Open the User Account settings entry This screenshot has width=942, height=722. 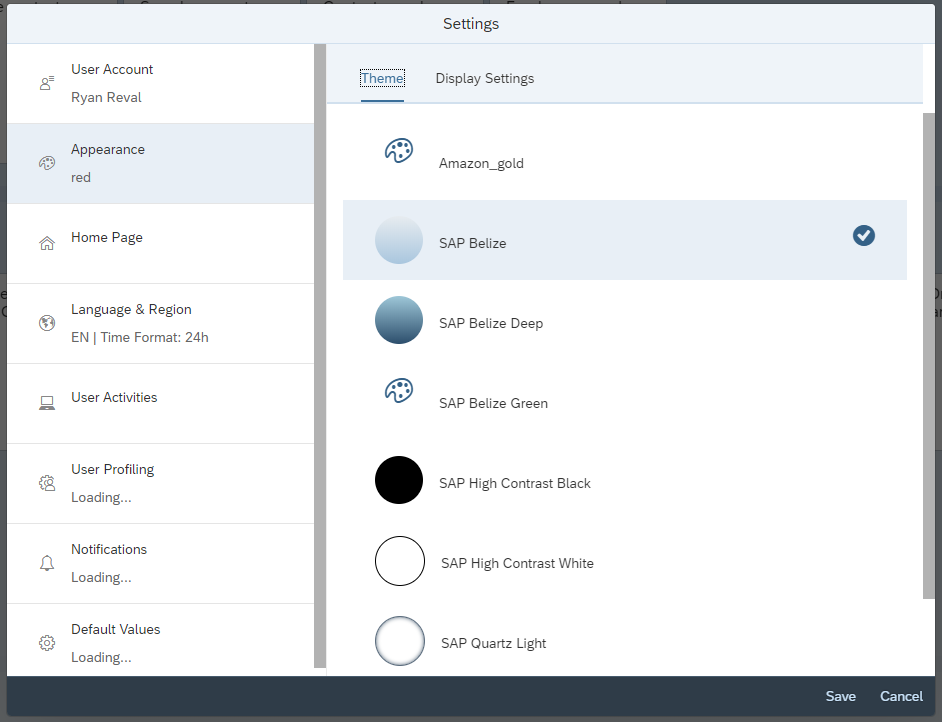coord(160,83)
